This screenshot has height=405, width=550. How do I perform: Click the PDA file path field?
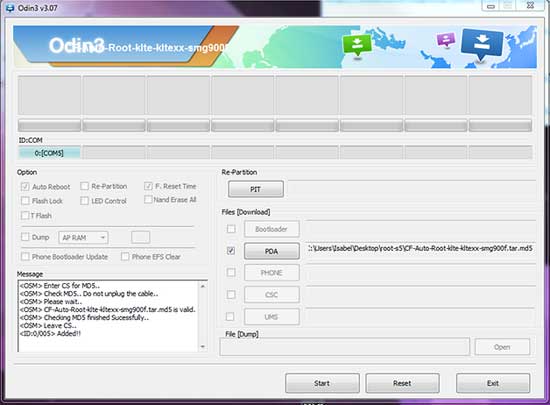pos(420,249)
